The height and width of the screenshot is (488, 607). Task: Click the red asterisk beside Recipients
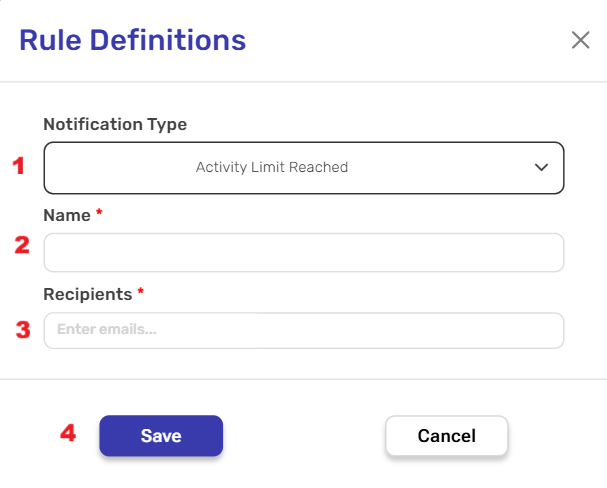pos(142,293)
